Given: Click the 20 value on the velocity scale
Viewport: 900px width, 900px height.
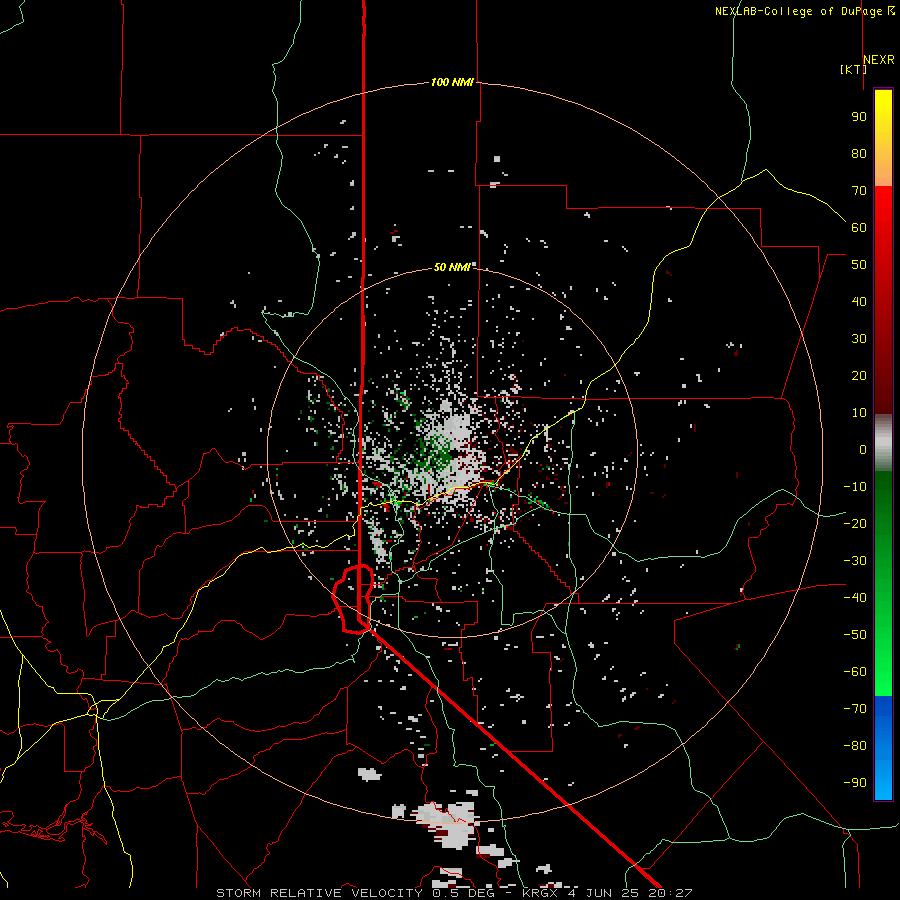Looking at the screenshot, I should point(859,376).
